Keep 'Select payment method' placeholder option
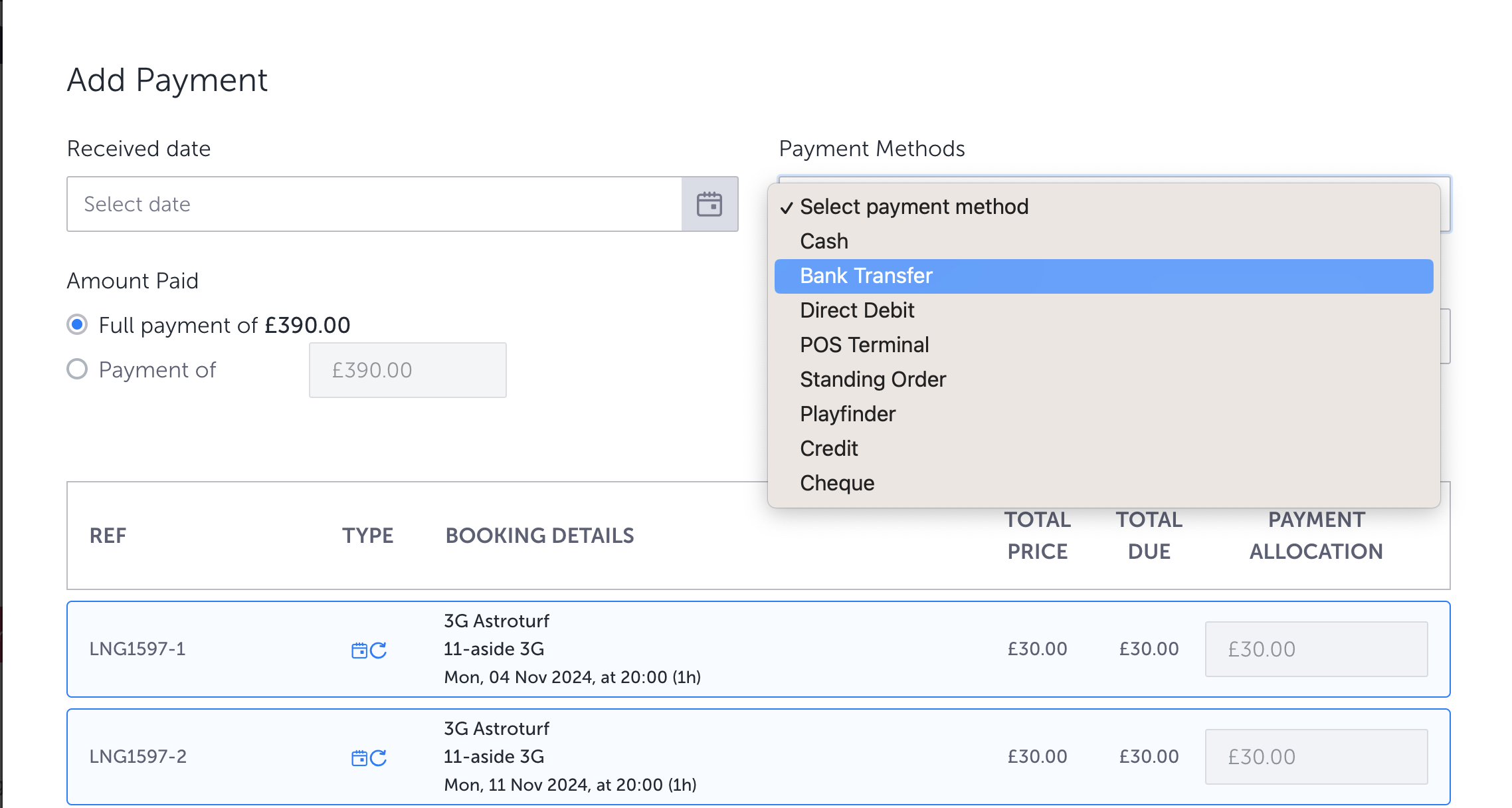The image size is (1512, 808). [x=913, y=207]
